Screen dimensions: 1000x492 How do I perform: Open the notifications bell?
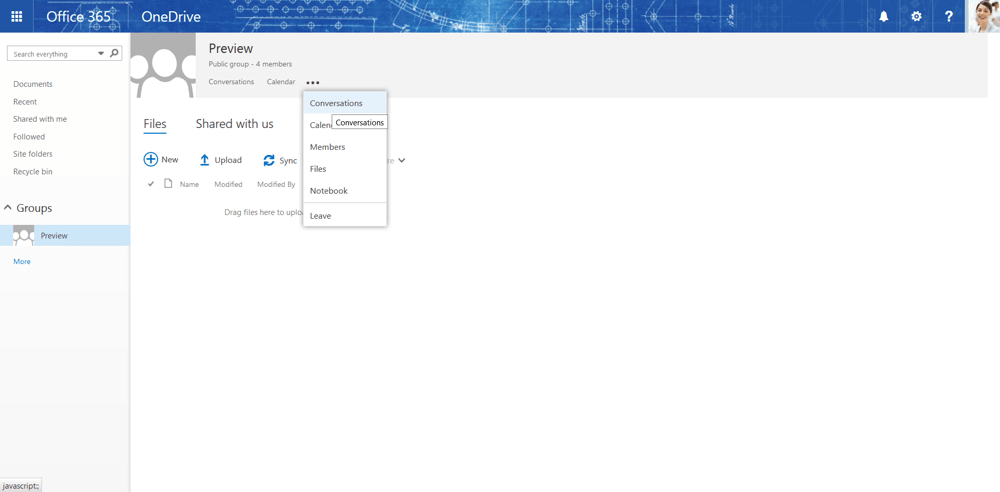[883, 16]
